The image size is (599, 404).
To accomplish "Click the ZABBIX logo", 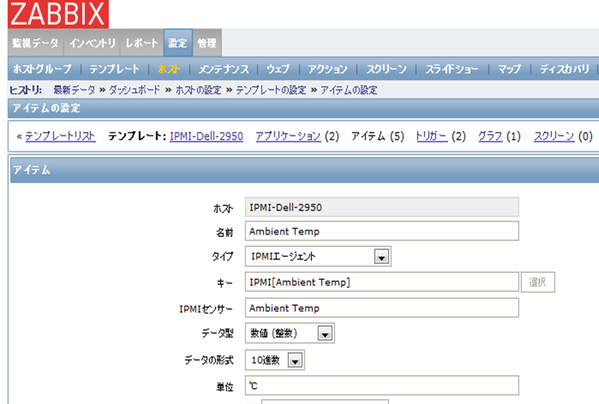I will [x=58, y=14].
